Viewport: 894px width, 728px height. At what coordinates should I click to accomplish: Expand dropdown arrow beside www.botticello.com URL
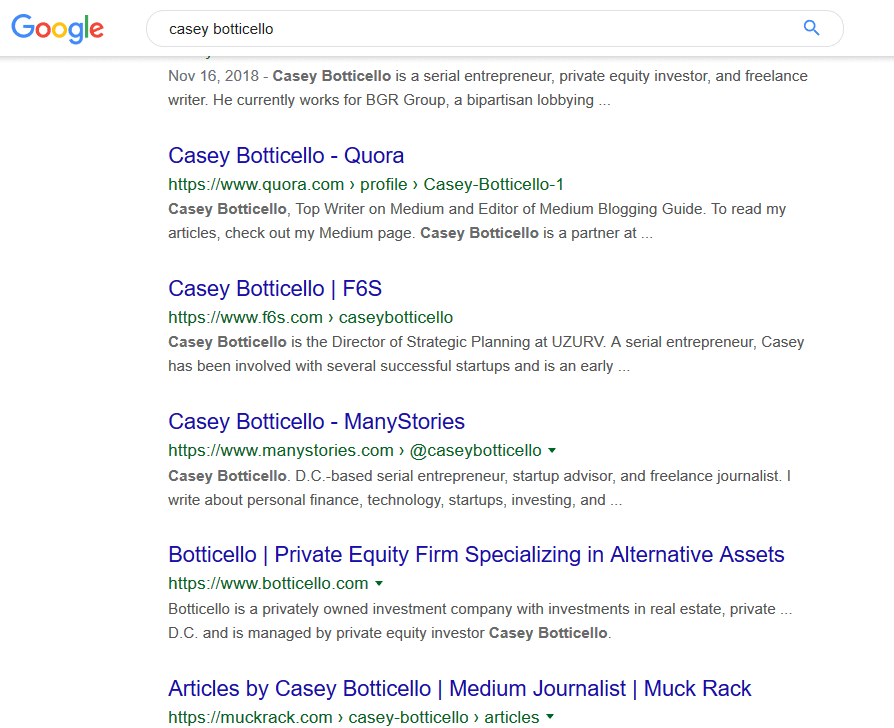tap(379, 583)
